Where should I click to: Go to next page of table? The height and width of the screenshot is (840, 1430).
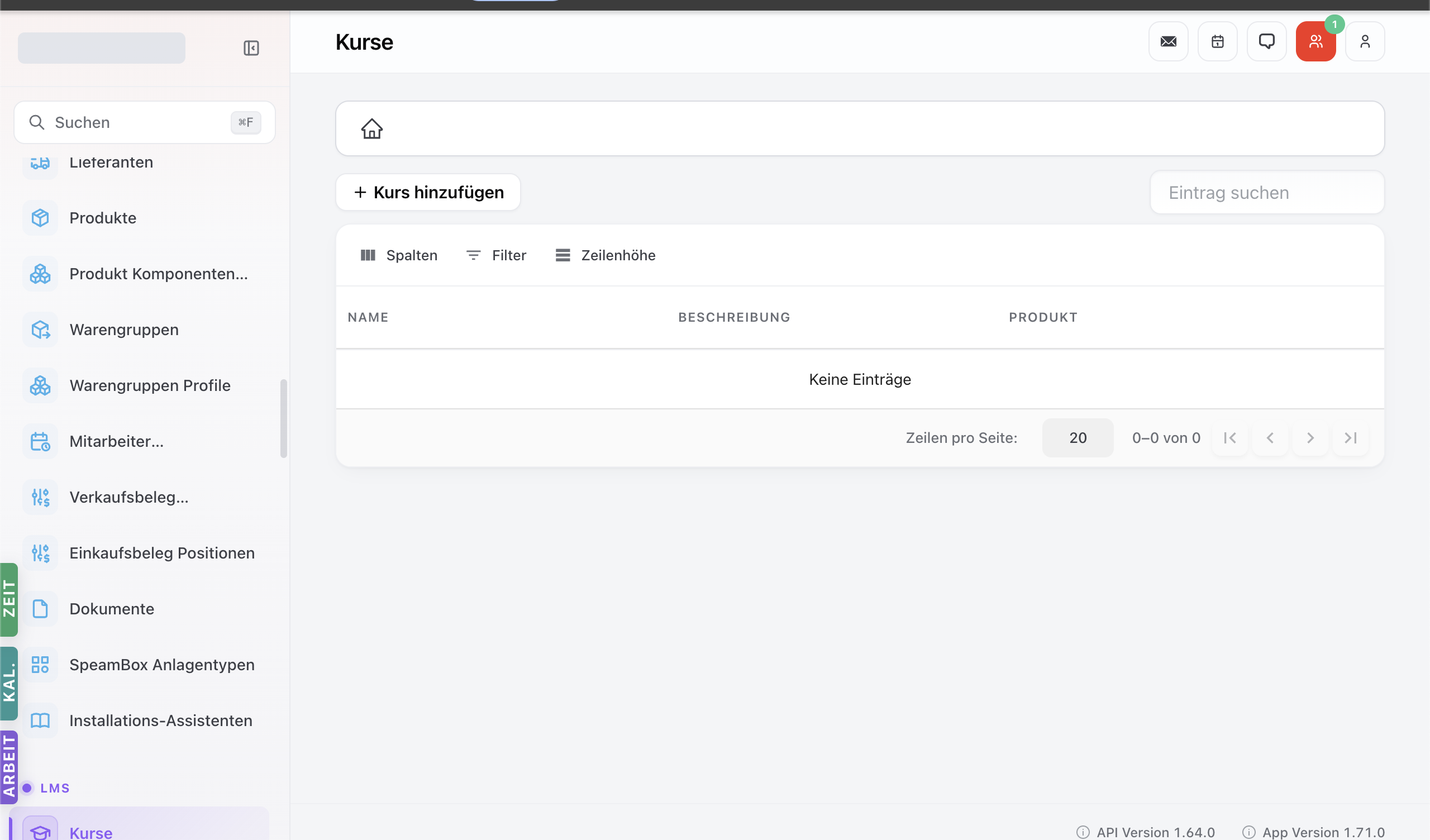click(1311, 438)
